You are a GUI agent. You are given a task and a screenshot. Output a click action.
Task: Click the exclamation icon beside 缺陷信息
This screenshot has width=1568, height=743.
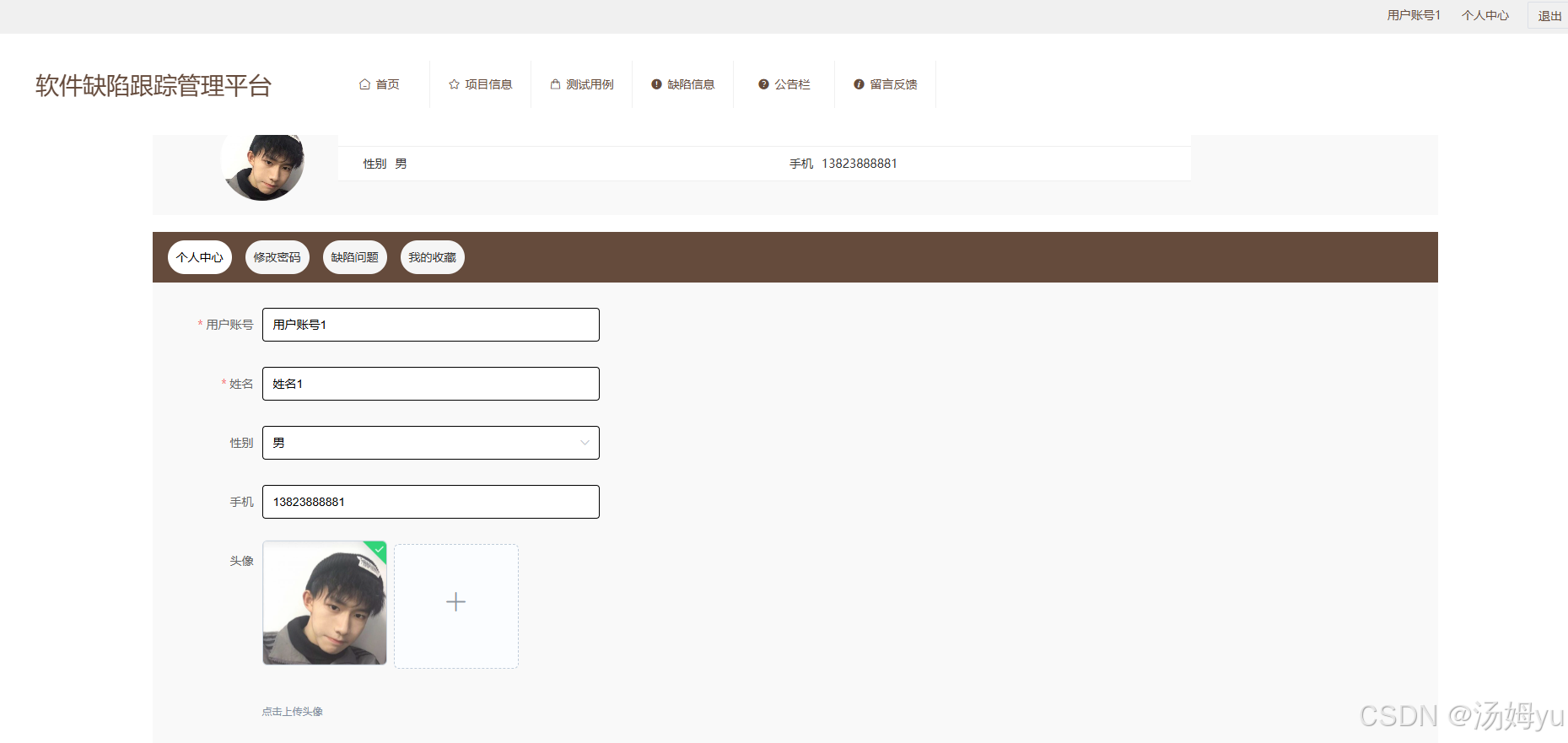[656, 84]
